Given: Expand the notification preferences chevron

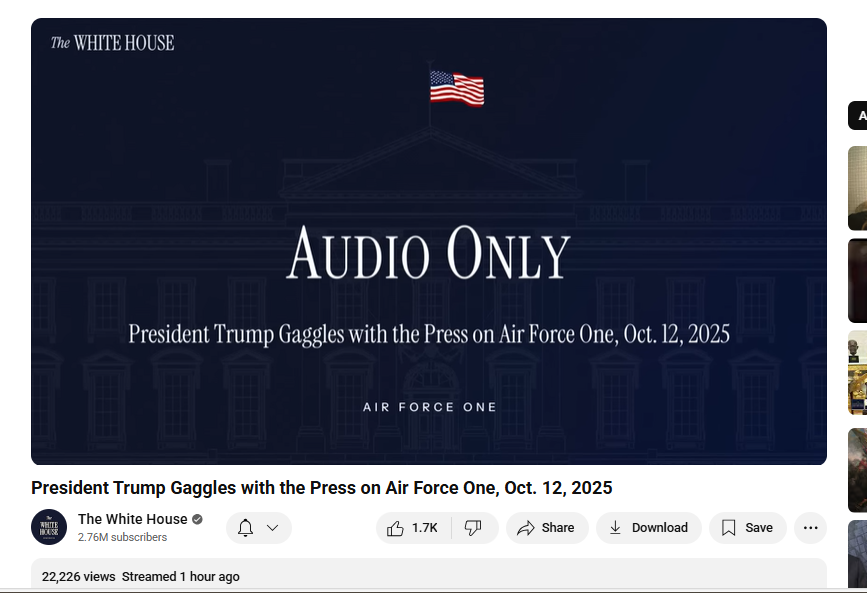Looking at the screenshot, I should point(273,528).
